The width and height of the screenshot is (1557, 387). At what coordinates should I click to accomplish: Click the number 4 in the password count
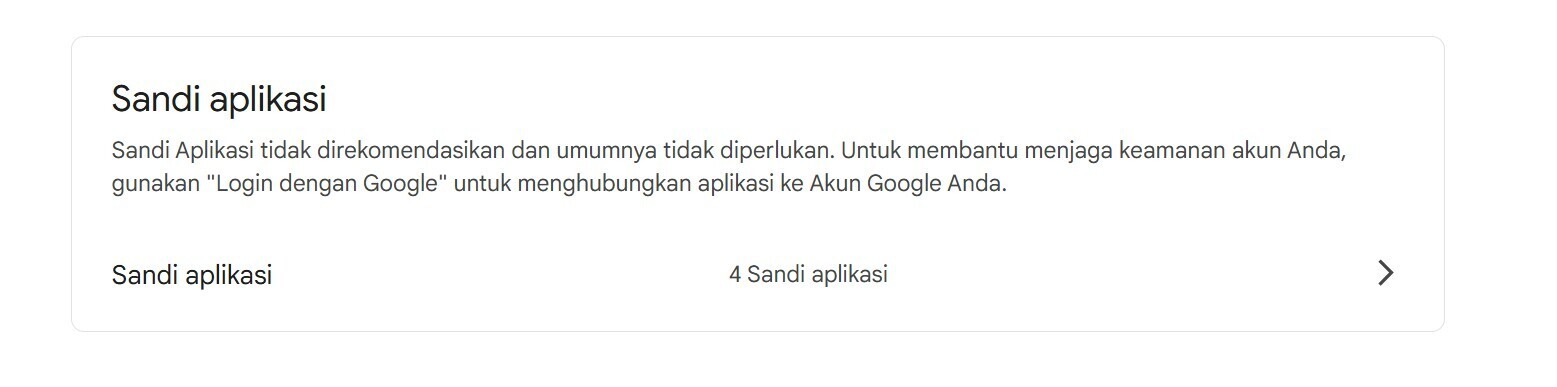click(735, 274)
